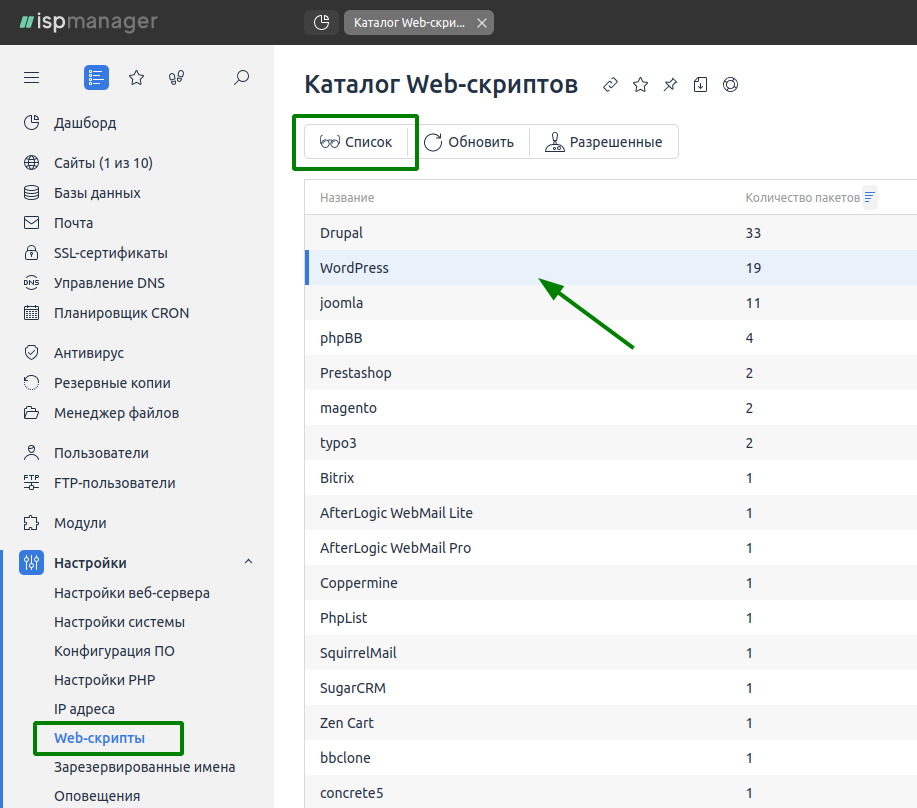This screenshot has height=808, width=917.
Task: Select the joomla row
Action: (x=611, y=303)
